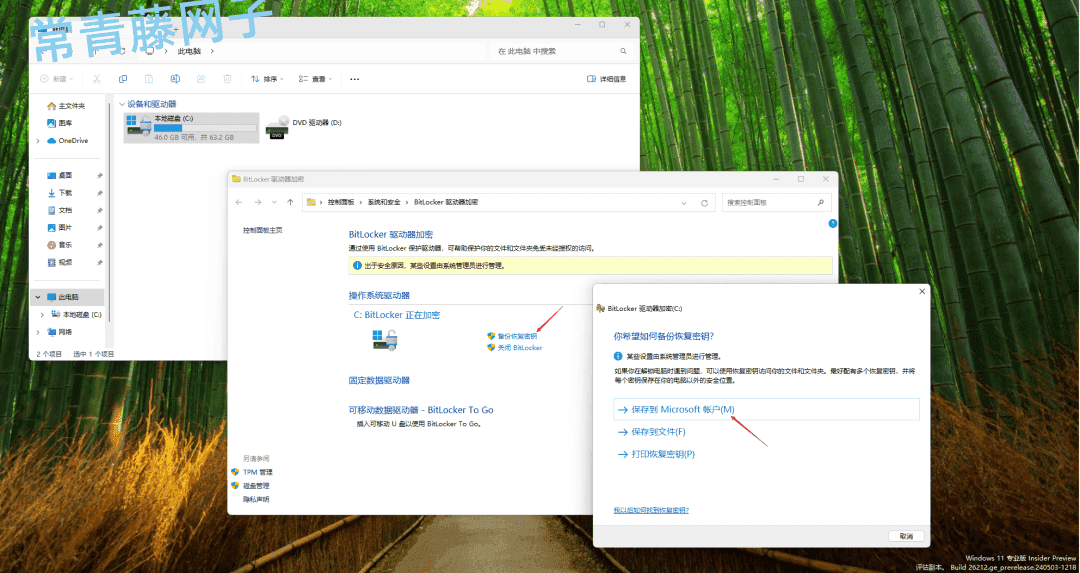
Task: Open 隐私声明 link
Action: 256,499
